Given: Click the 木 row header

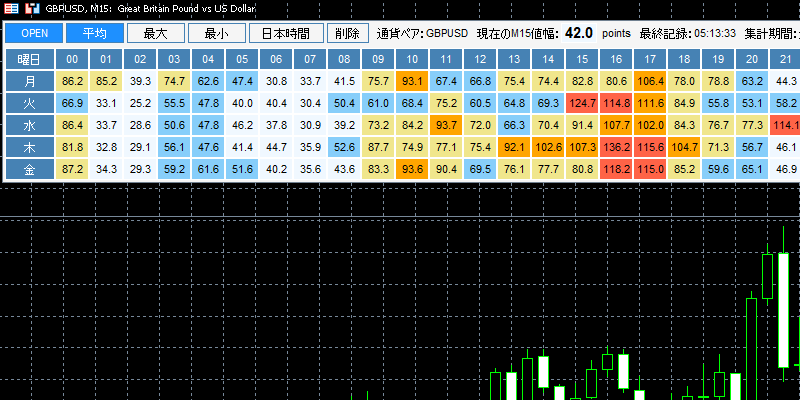Looking at the screenshot, I should pos(29,147).
